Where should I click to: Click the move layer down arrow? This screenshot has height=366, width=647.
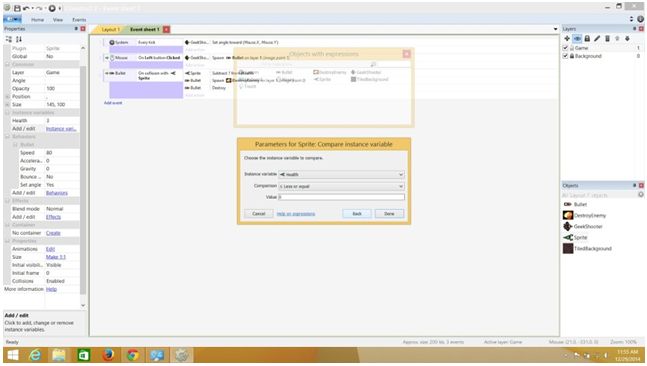627,38
